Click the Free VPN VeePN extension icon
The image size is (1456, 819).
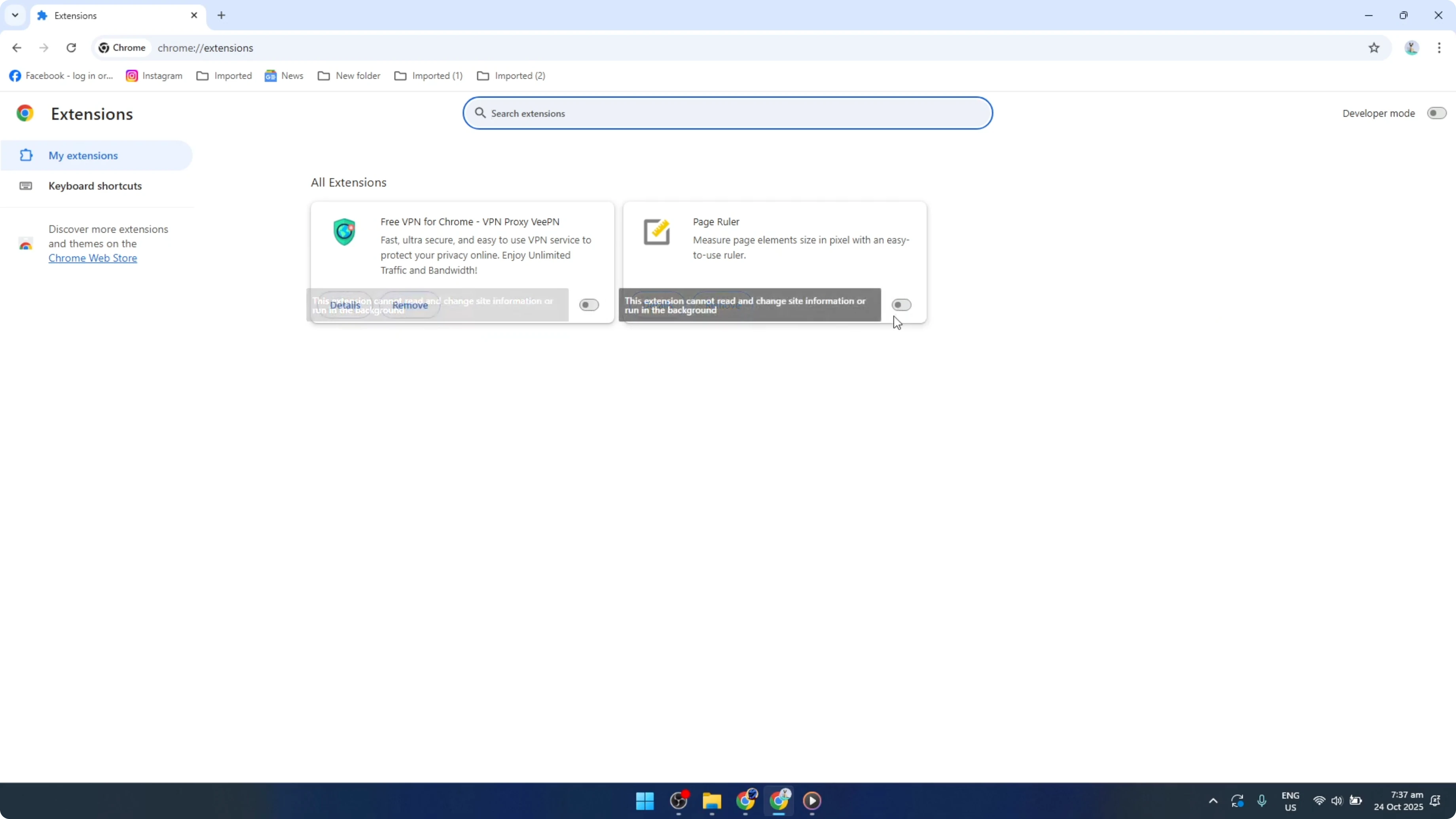pos(344,232)
